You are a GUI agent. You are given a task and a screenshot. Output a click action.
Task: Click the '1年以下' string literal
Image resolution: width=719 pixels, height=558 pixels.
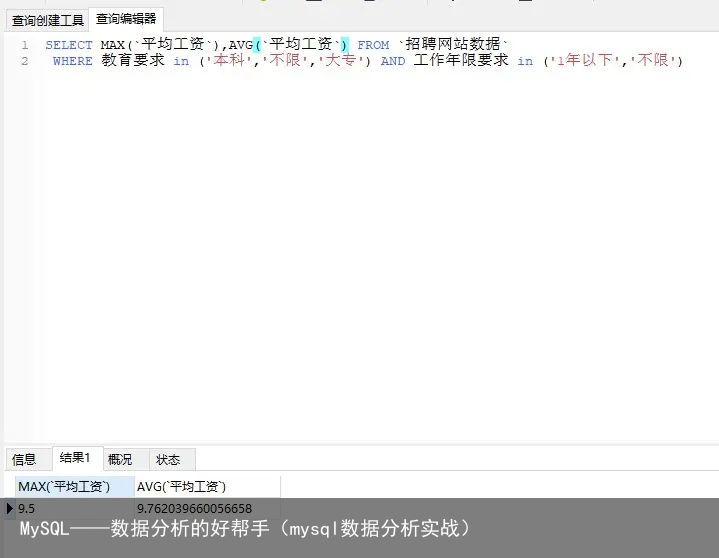tap(586, 60)
